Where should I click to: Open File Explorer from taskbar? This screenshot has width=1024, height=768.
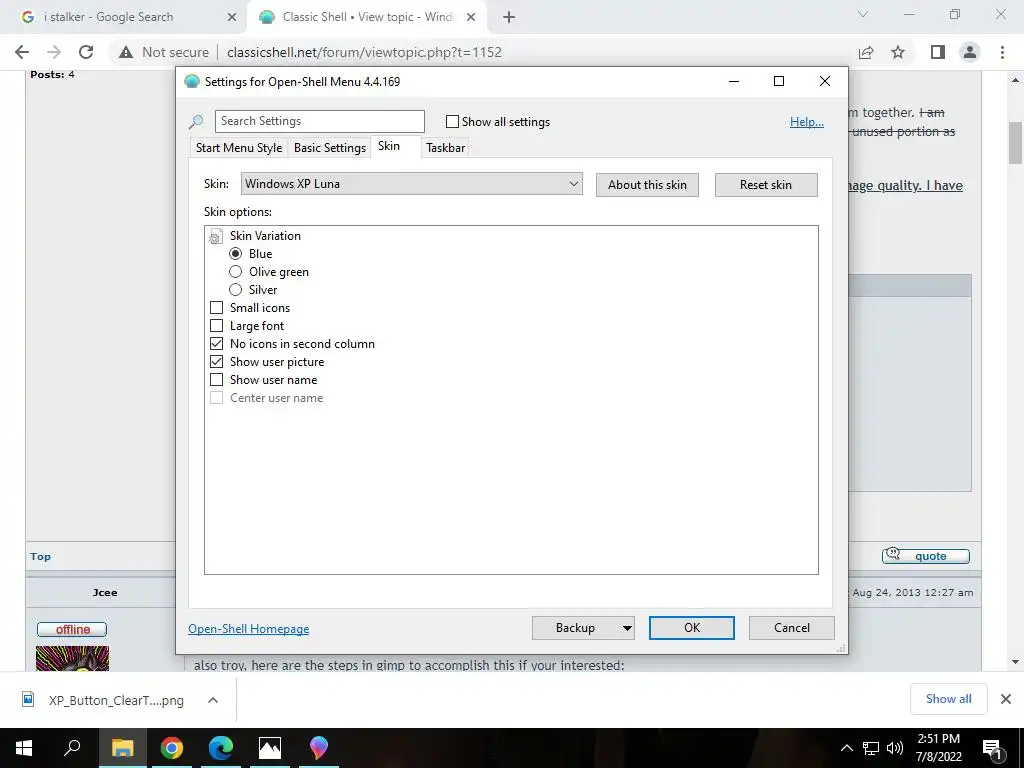tap(122, 748)
